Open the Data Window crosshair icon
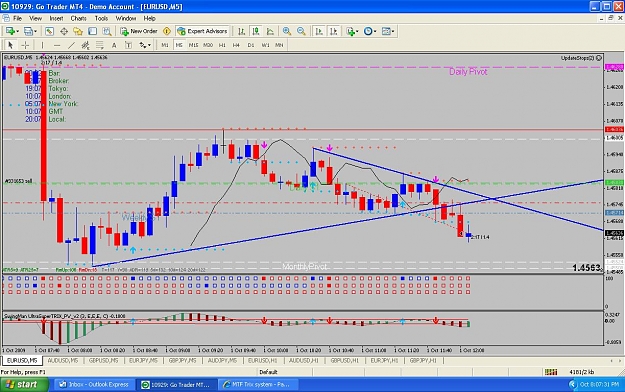This screenshot has width=625, height=392. [x=64, y=31]
